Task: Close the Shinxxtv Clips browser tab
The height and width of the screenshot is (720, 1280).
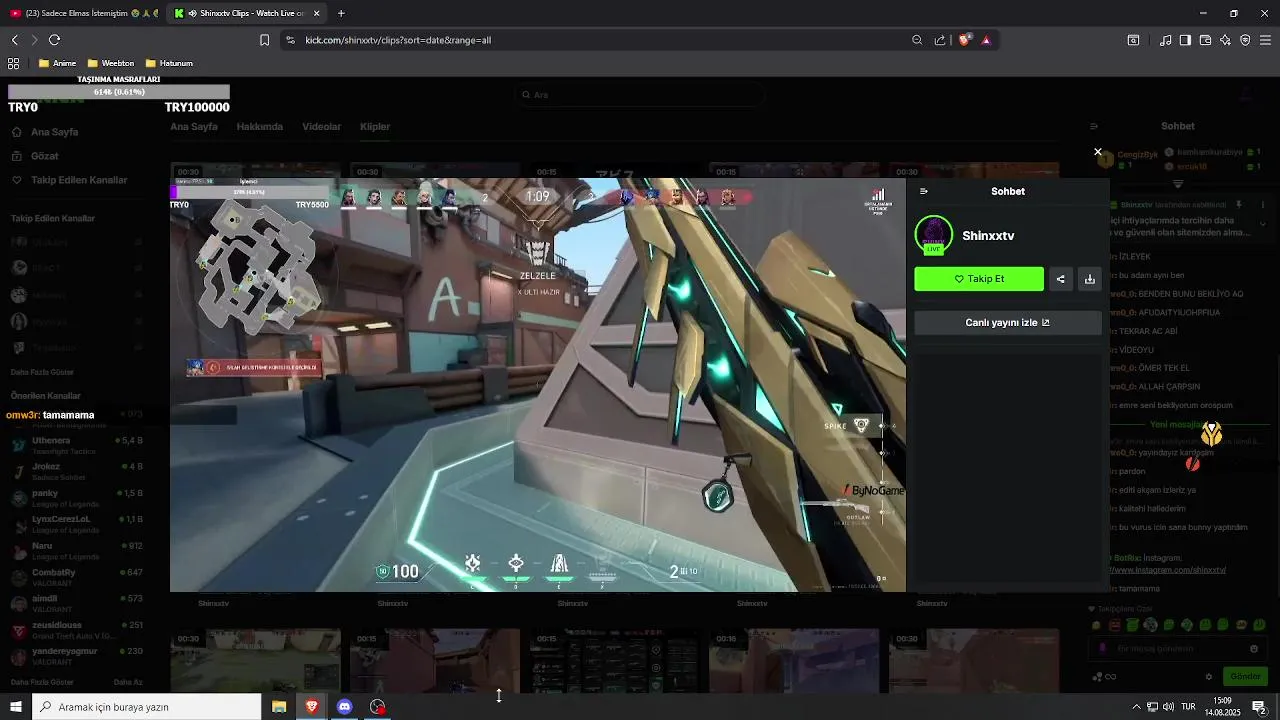Action: [317, 13]
